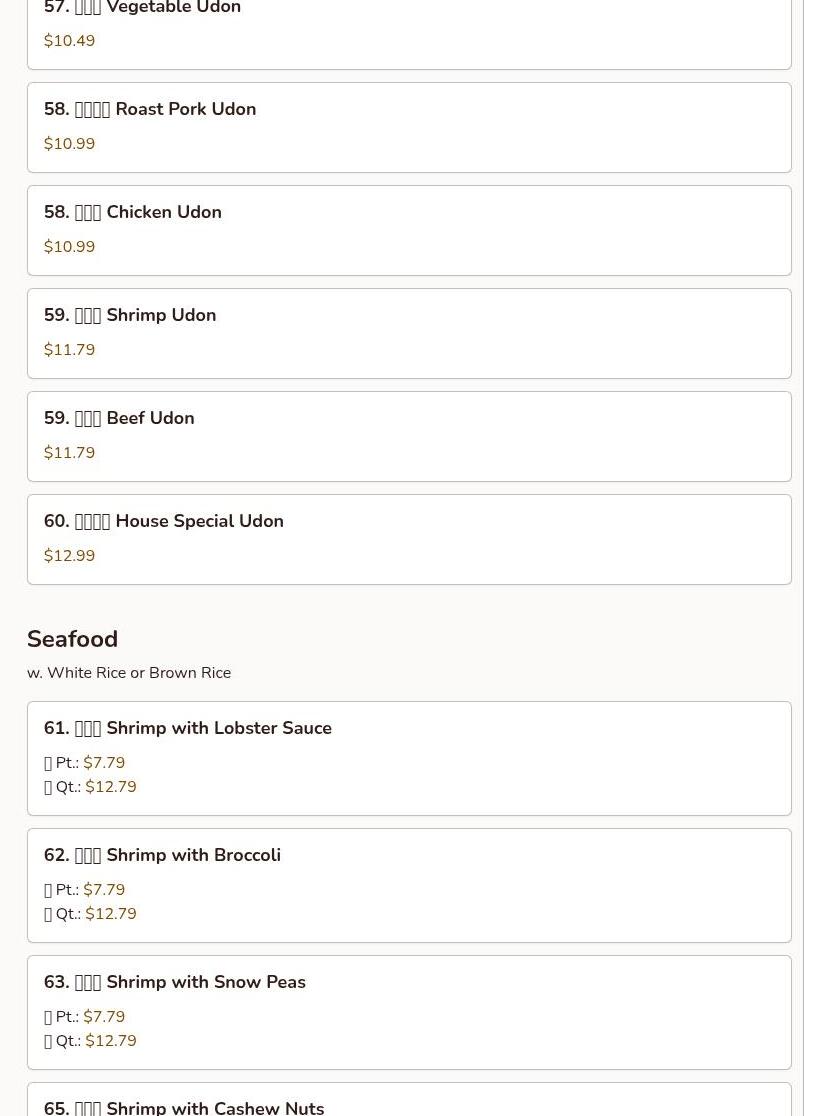Click the Pt. price for Shrimp with Snow Peas
This screenshot has width=824, height=1116.
104,1016
